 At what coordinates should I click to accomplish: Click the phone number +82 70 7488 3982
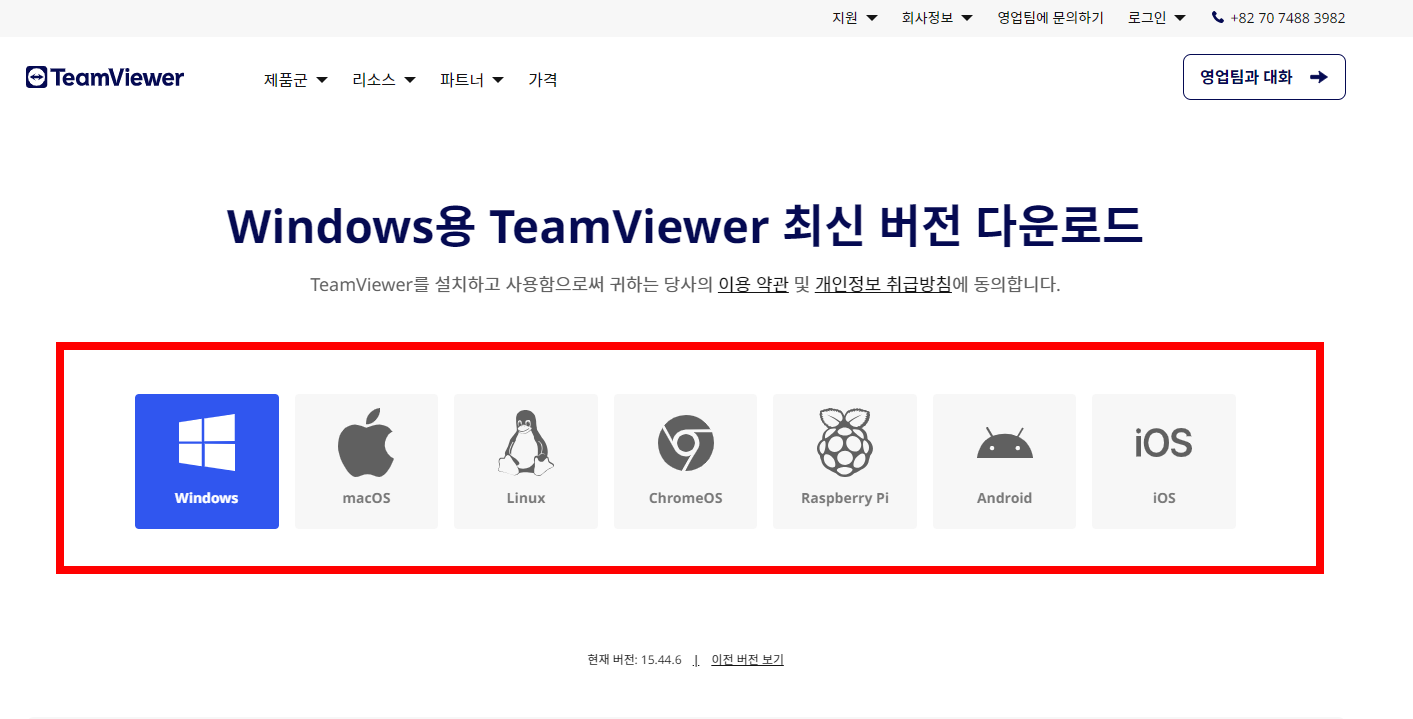click(1278, 18)
